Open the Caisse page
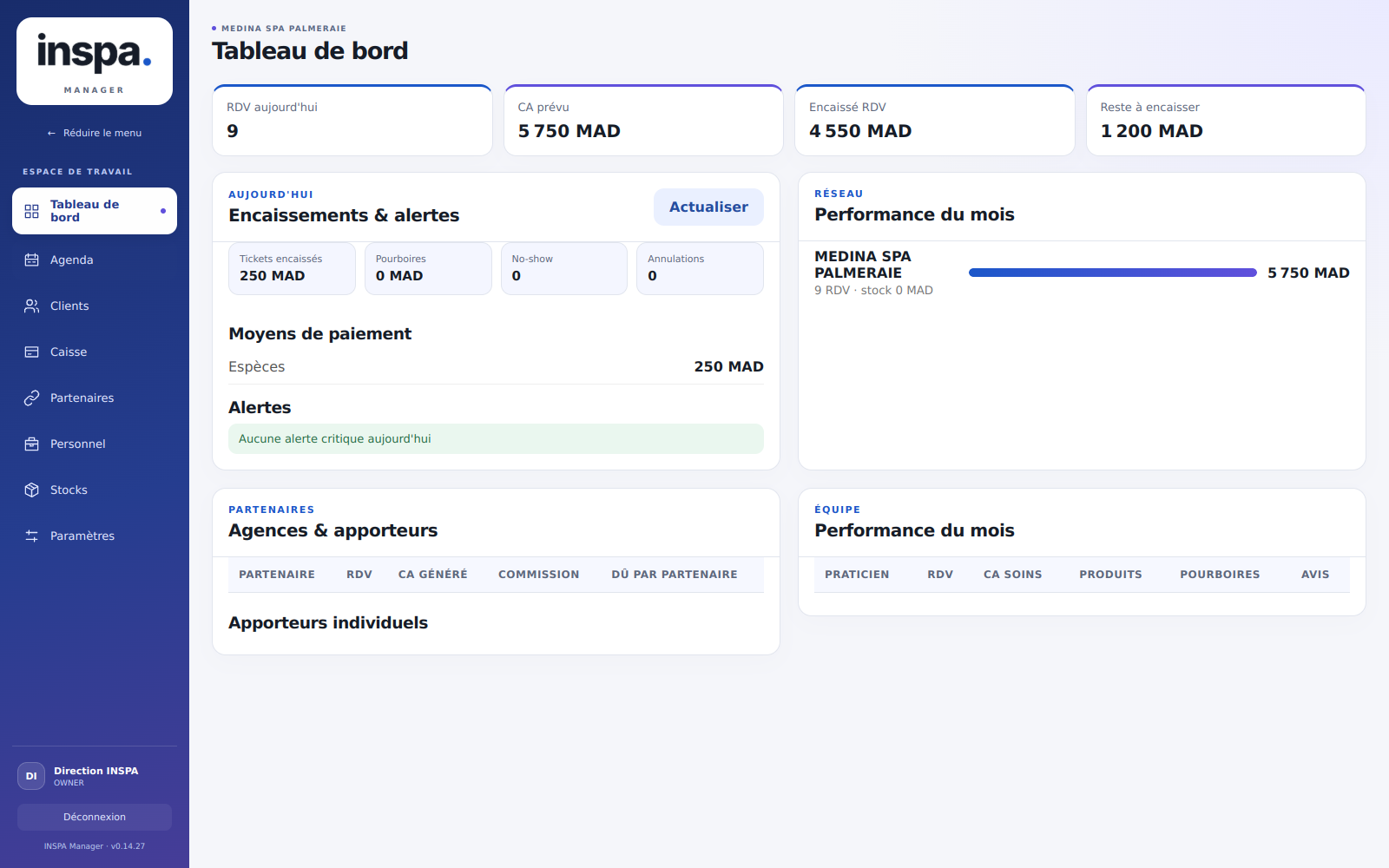 pos(95,352)
